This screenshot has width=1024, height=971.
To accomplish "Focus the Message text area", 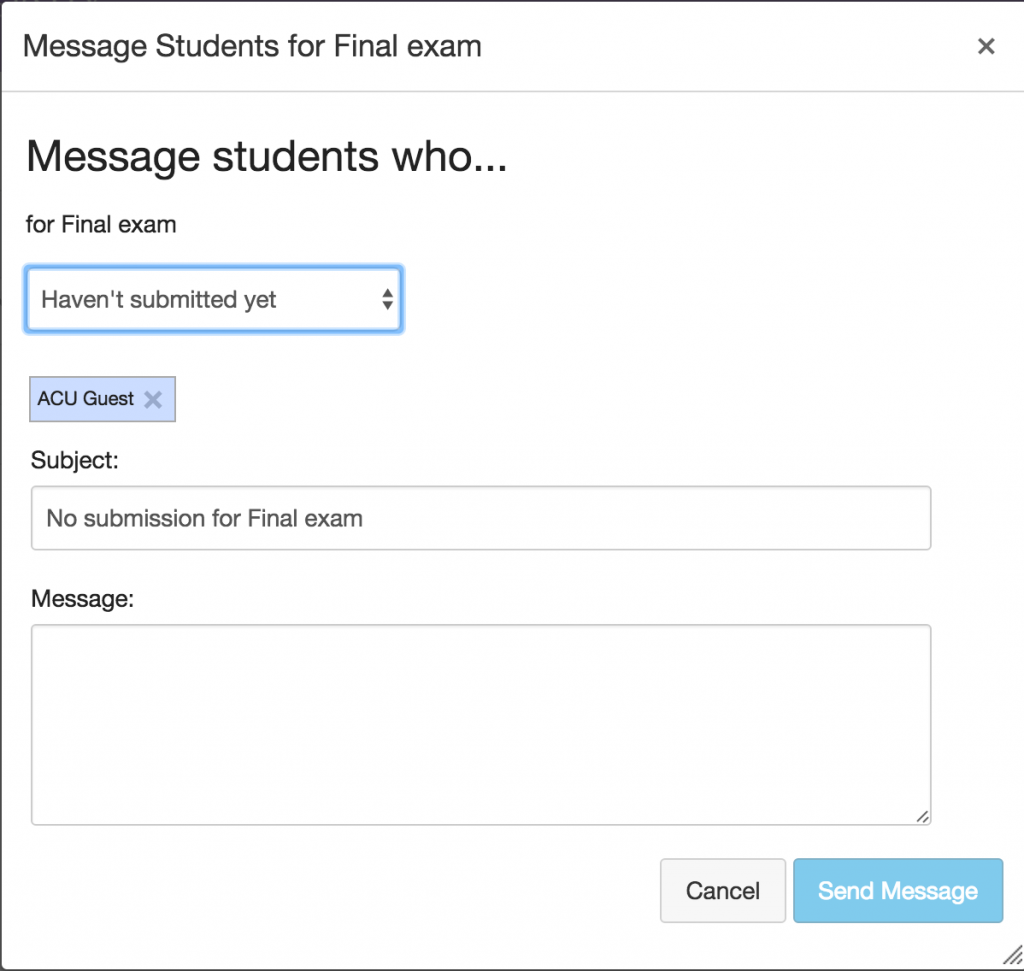I will click(x=481, y=724).
